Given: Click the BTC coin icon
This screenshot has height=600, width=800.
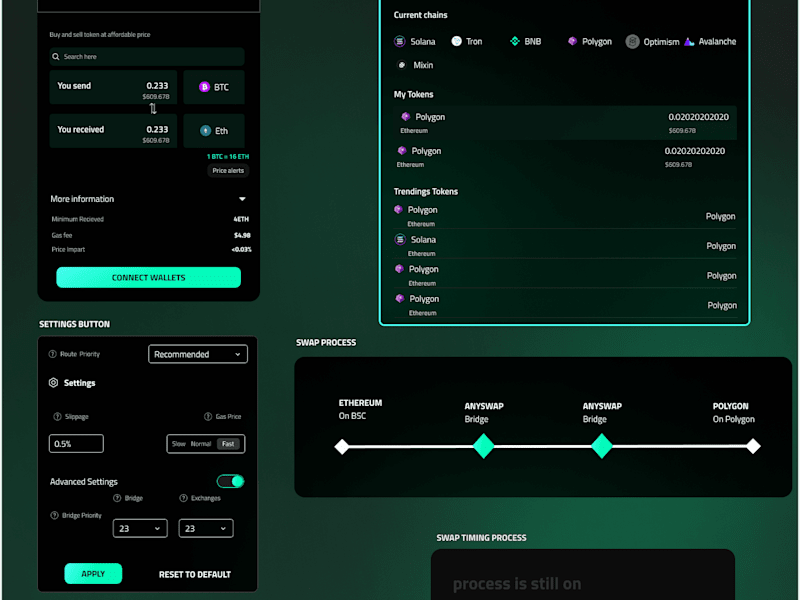Looking at the screenshot, I should 204,87.
